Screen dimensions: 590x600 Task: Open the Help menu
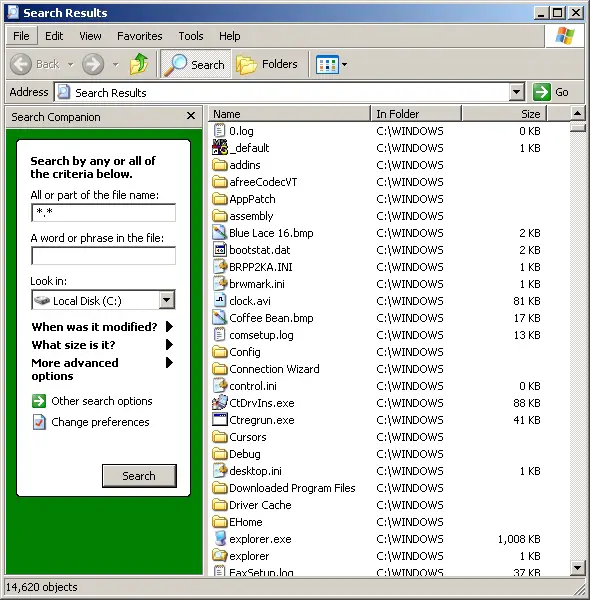point(230,36)
